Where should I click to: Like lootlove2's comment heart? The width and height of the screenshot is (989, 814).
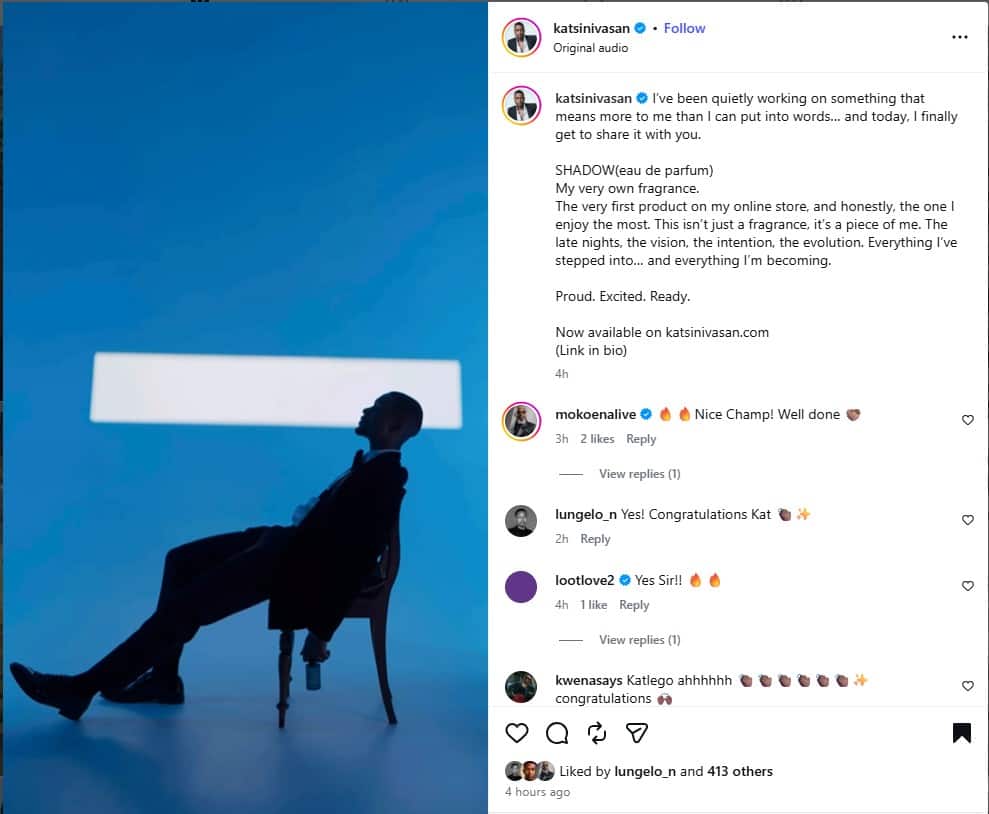click(967, 586)
